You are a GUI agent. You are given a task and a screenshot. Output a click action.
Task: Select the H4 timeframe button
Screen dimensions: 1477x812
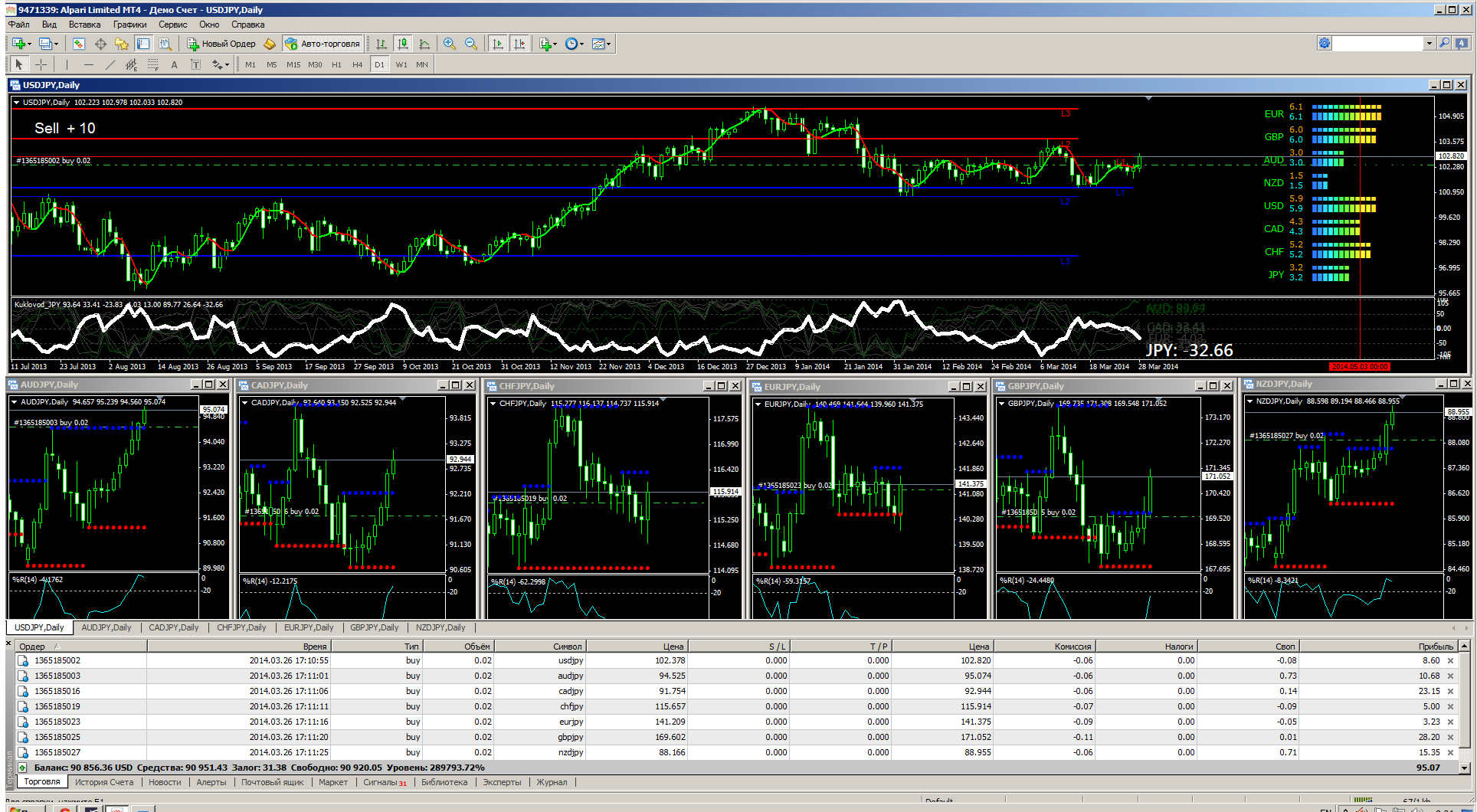click(358, 64)
